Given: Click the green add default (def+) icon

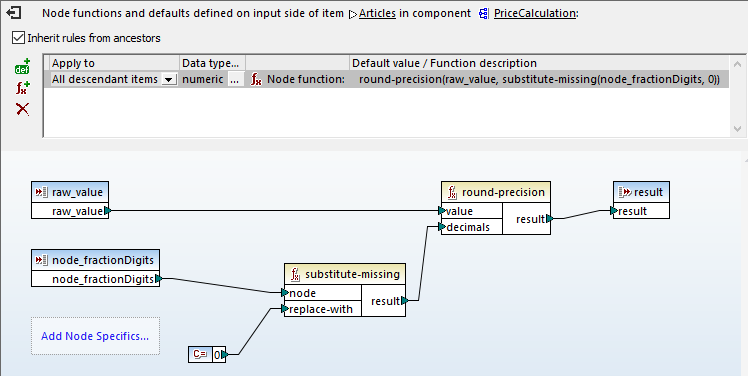Looking at the screenshot, I should click(x=22, y=67).
